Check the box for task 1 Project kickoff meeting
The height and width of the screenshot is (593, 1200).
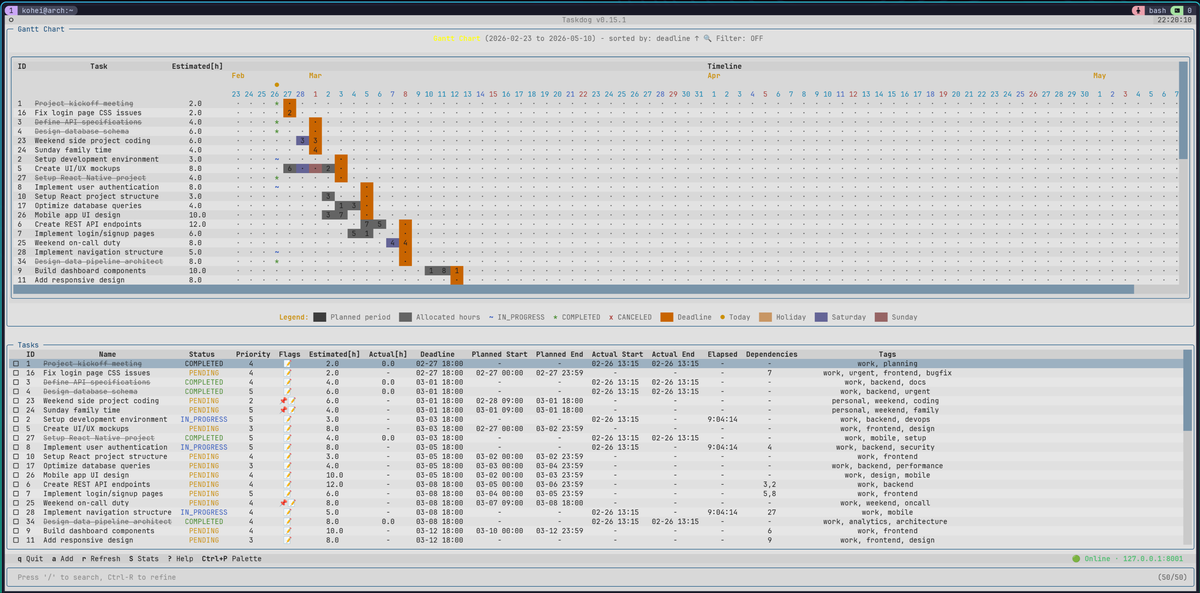(x=16, y=364)
